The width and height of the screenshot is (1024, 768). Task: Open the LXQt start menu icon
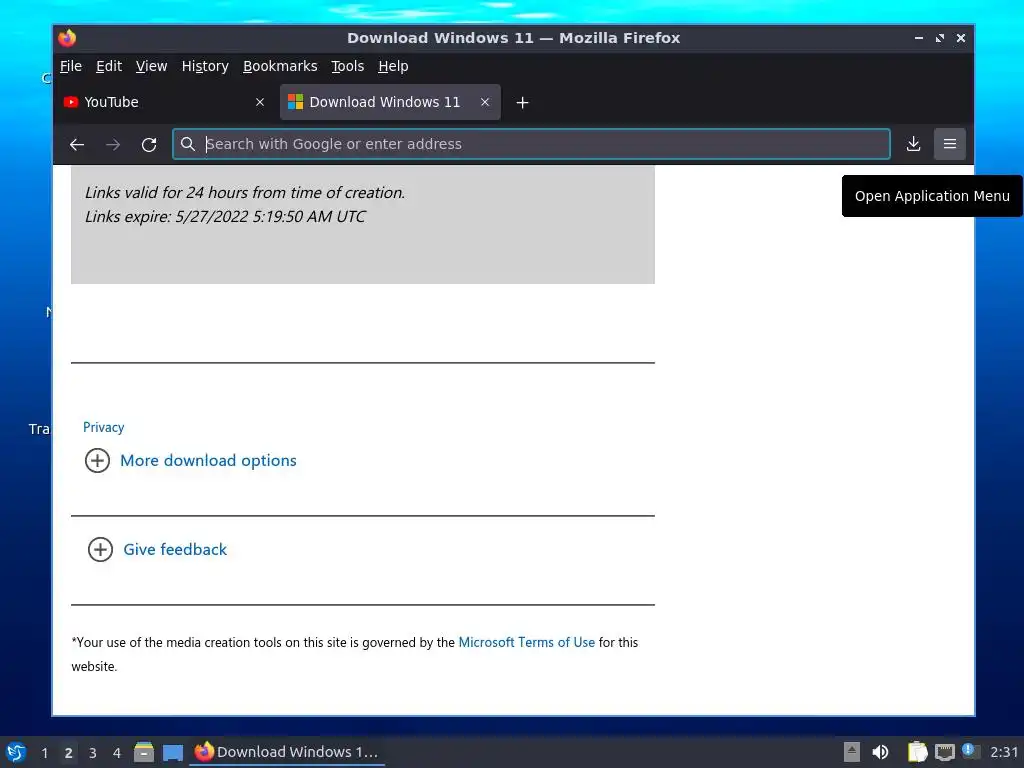(15, 752)
